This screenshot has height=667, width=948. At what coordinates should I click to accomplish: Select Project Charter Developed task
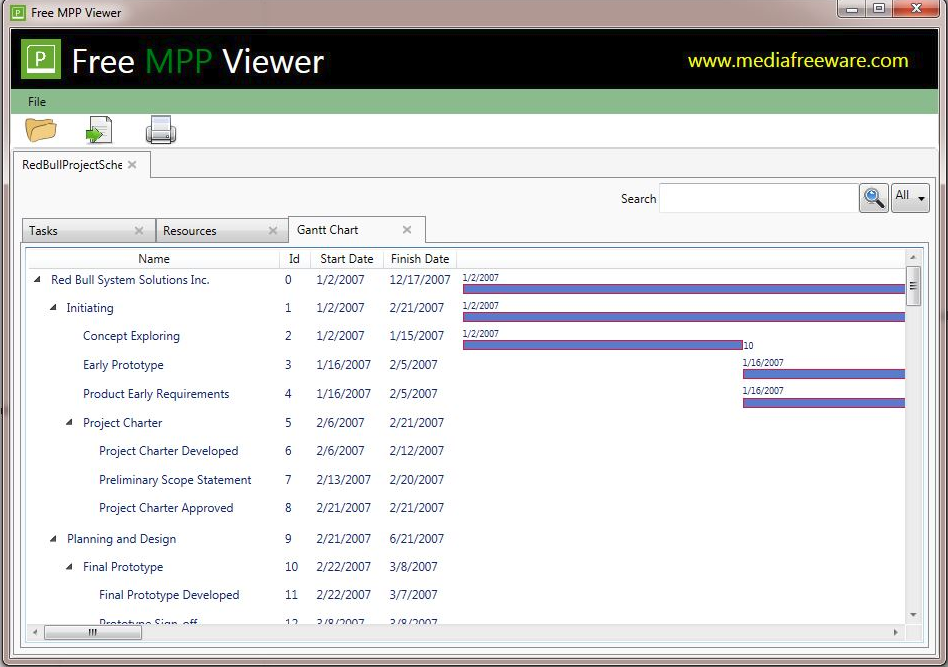(169, 451)
